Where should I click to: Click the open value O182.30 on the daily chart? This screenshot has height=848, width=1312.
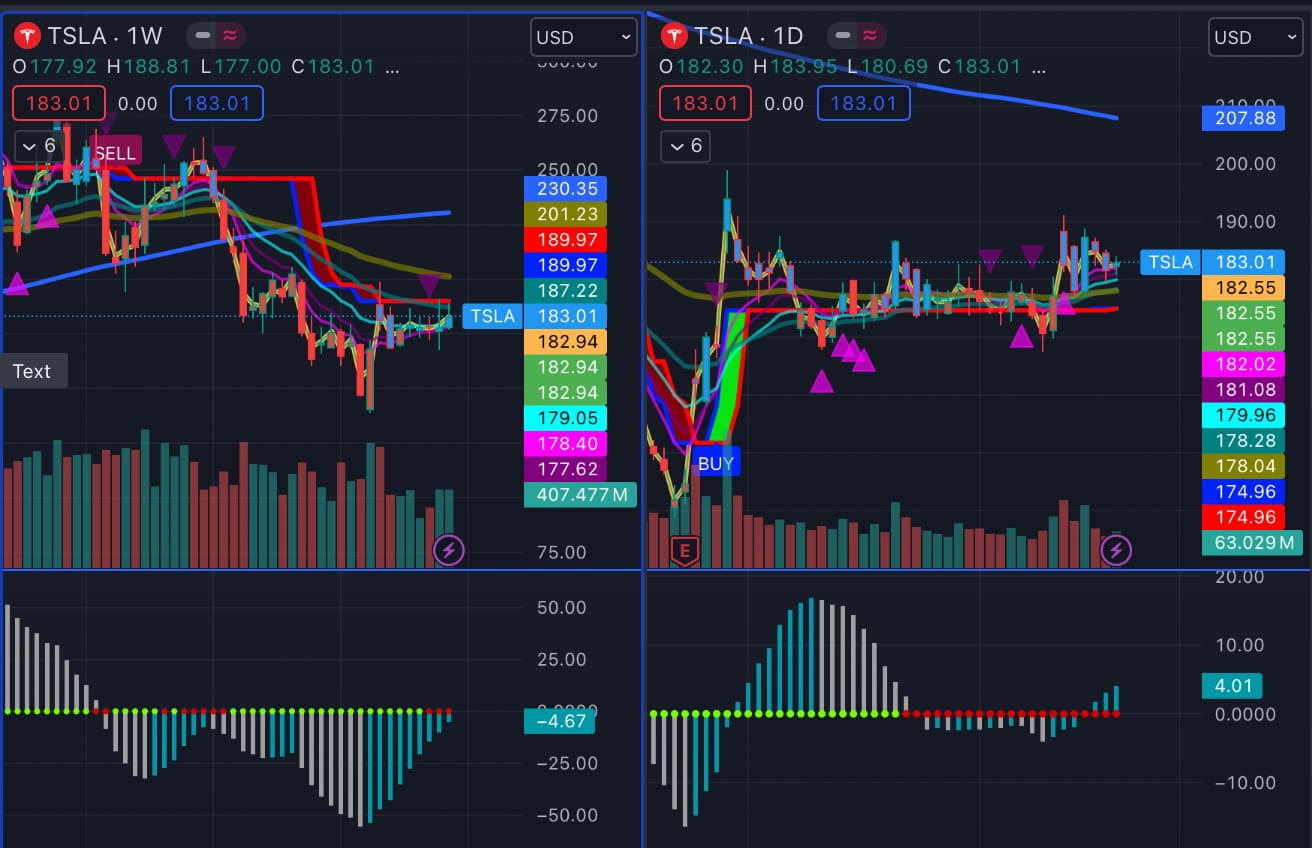[702, 67]
